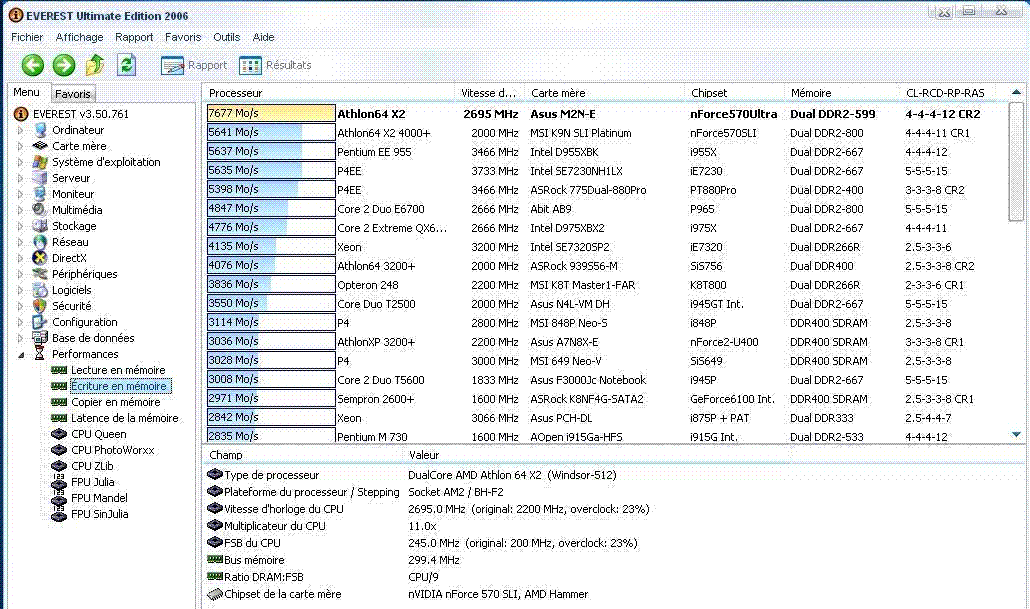The width and height of the screenshot is (1030, 609).
Task: Switch to the Favoris panel tab
Action: tap(73, 94)
